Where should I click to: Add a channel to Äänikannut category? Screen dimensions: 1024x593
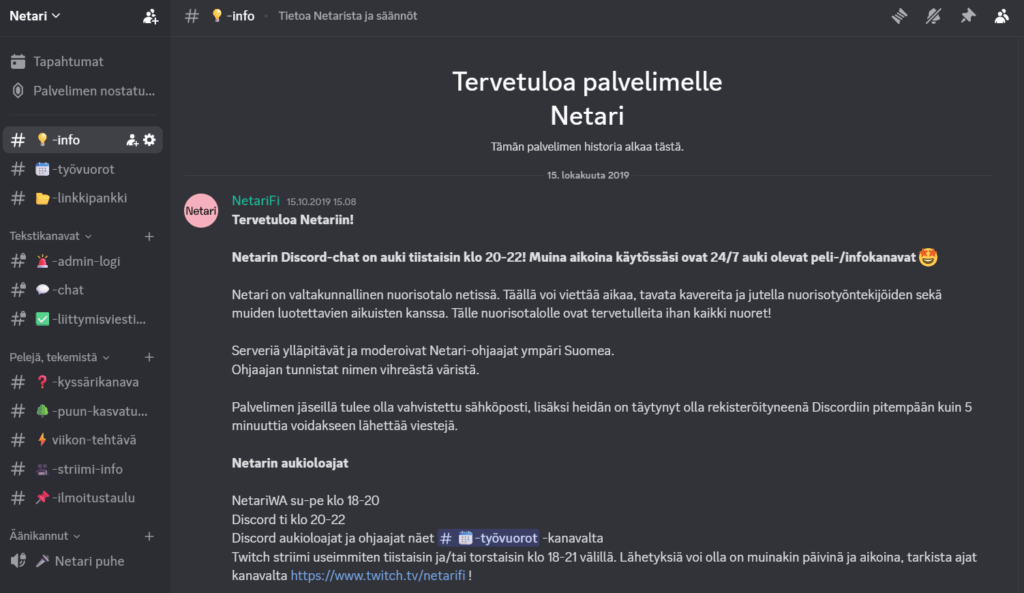click(149, 536)
